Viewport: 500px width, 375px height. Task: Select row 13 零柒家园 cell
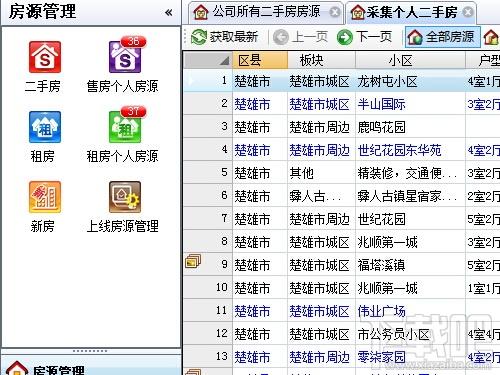click(x=410, y=357)
